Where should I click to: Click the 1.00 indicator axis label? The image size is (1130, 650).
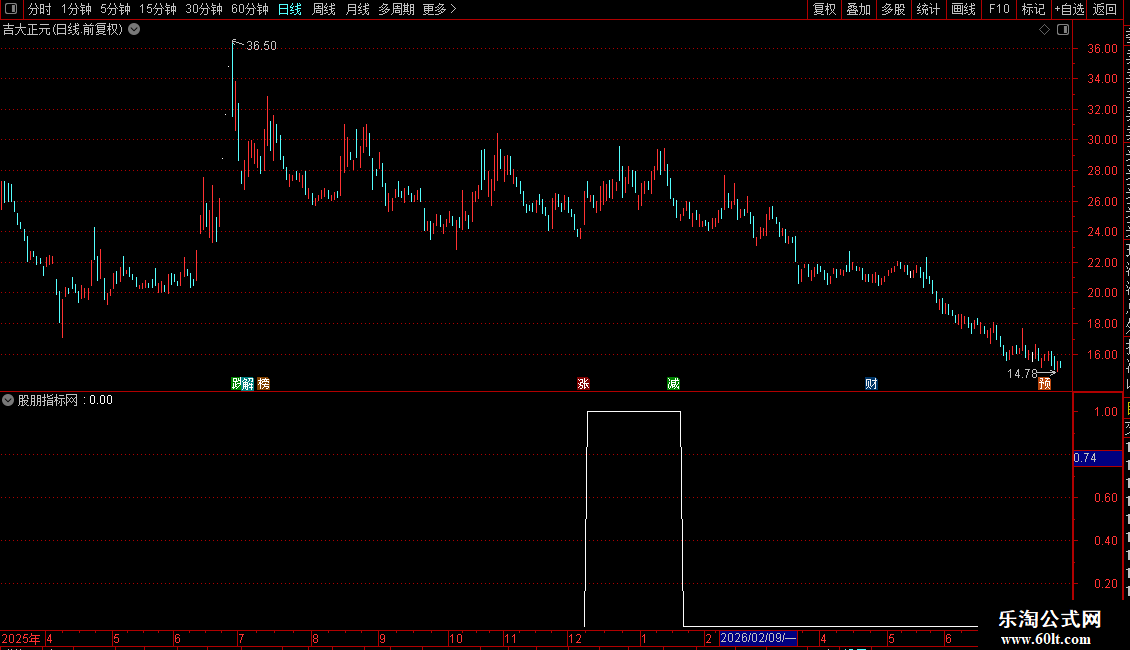(1106, 411)
